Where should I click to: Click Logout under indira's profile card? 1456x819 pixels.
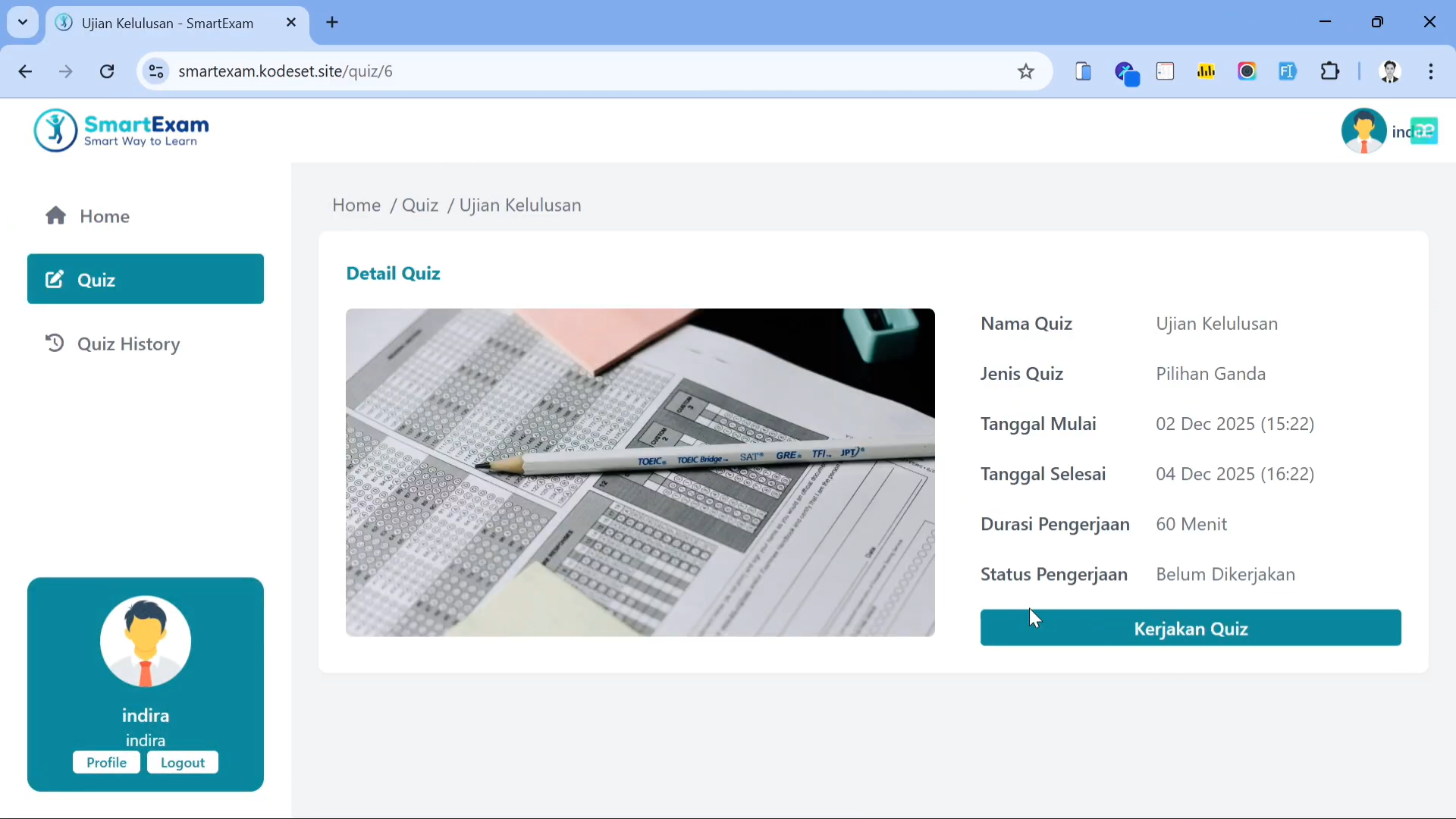181,762
